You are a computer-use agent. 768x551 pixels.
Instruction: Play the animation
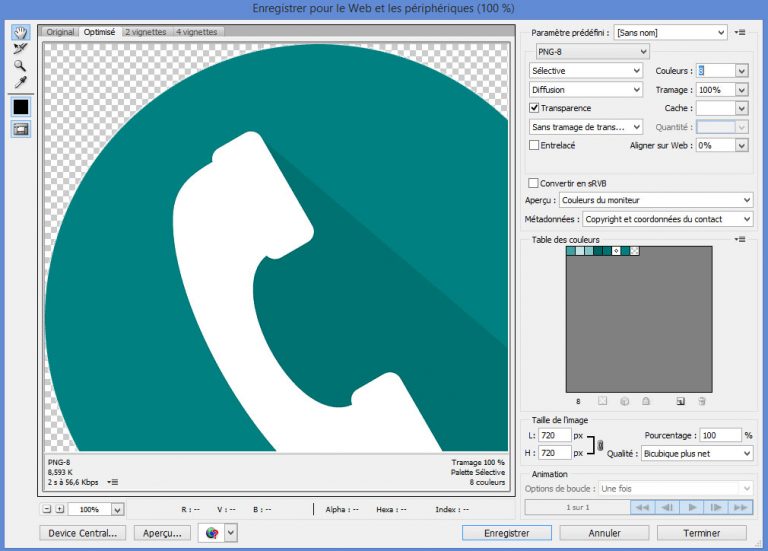692,507
